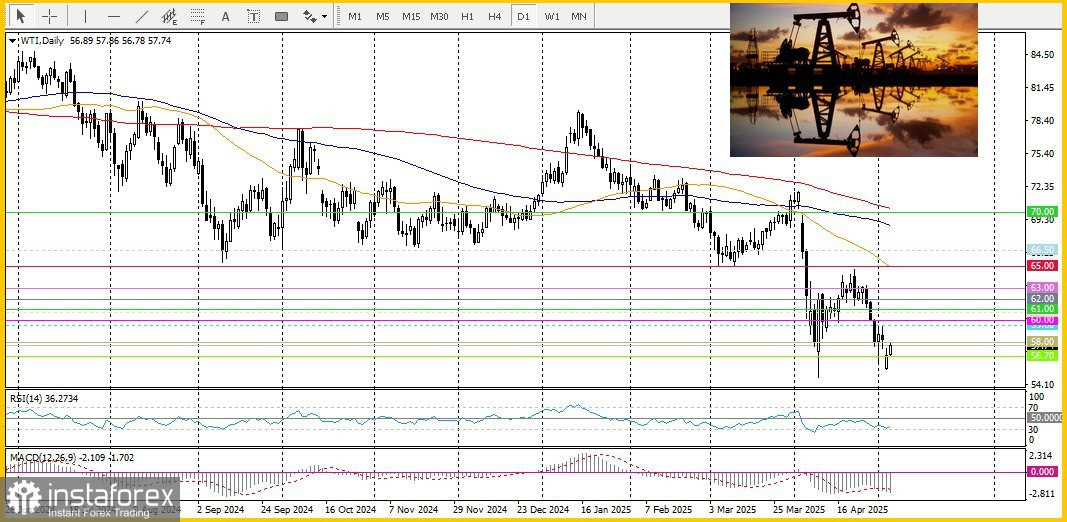
Task: Select the cursor arrow tool
Action: (x=20, y=16)
